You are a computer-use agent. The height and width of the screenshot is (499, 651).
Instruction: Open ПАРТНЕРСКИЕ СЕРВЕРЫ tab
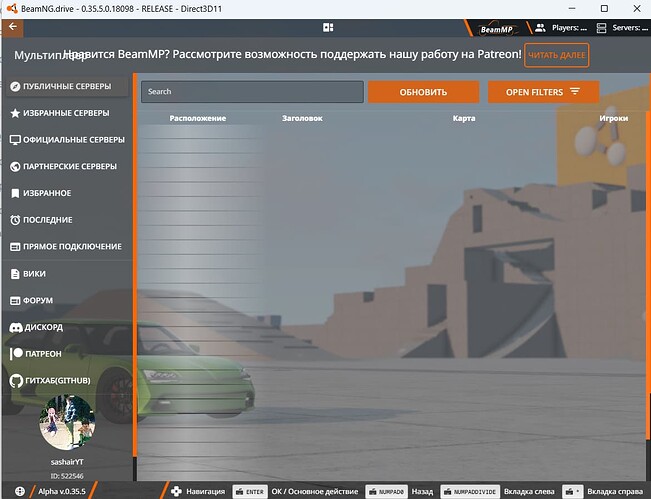(x=67, y=166)
